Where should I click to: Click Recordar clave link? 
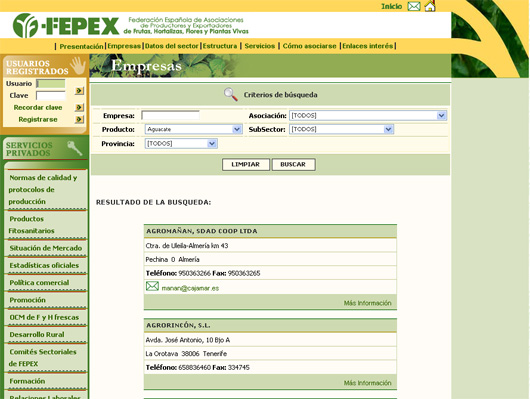38,108
